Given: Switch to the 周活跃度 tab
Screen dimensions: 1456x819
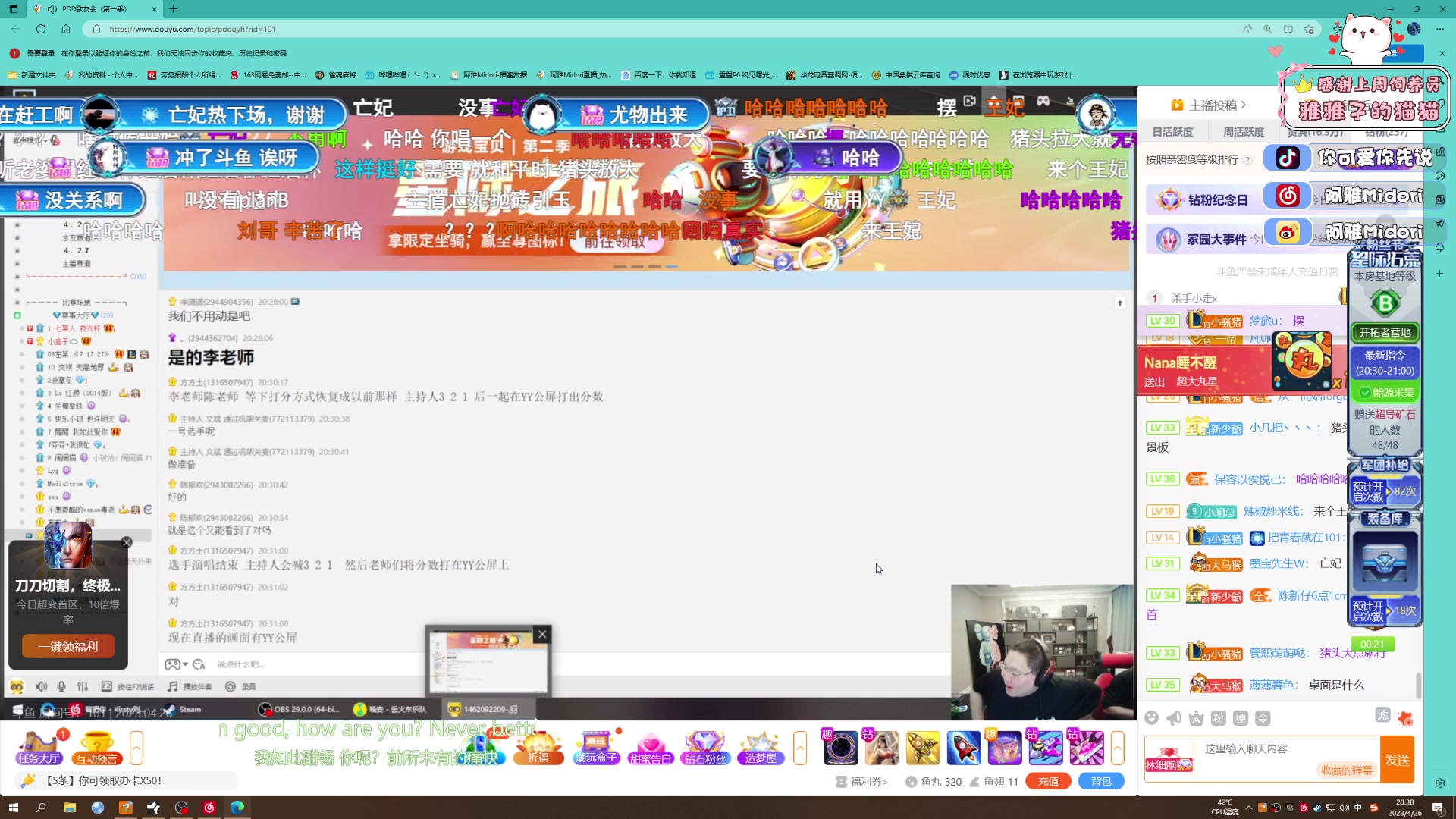Looking at the screenshot, I should coord(1244,131).
